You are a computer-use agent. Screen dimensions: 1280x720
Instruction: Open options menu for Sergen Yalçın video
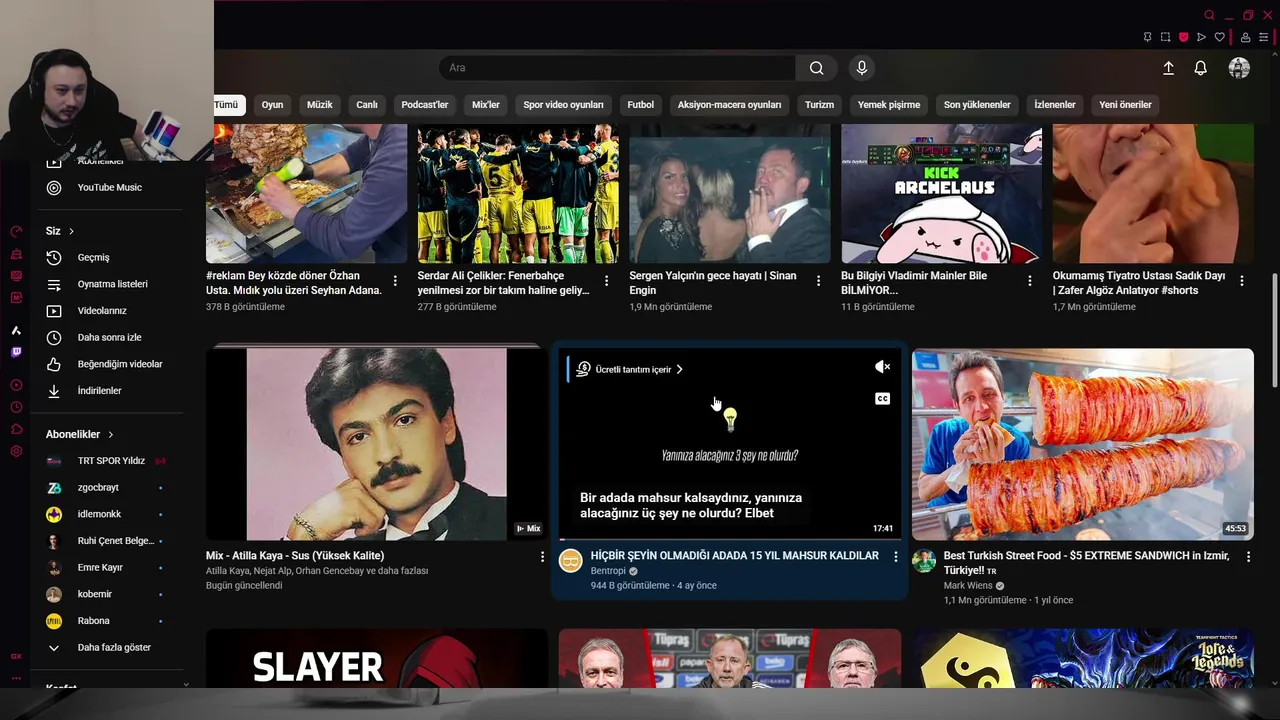(x=818, y=281)
